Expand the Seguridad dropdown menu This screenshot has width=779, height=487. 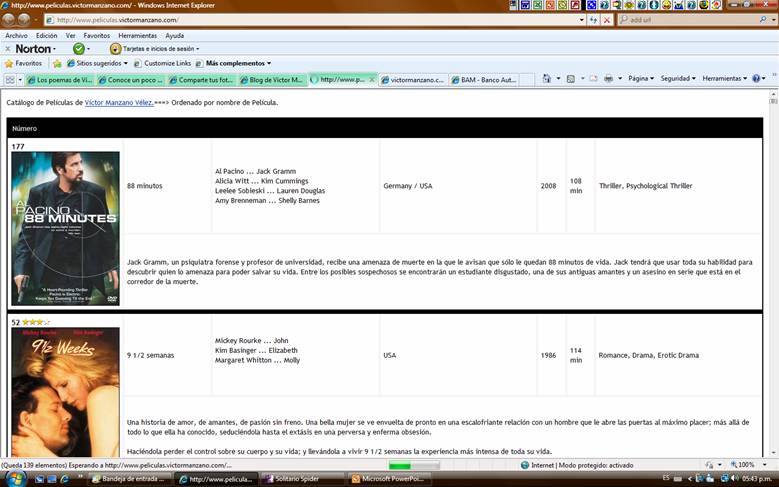677,78
